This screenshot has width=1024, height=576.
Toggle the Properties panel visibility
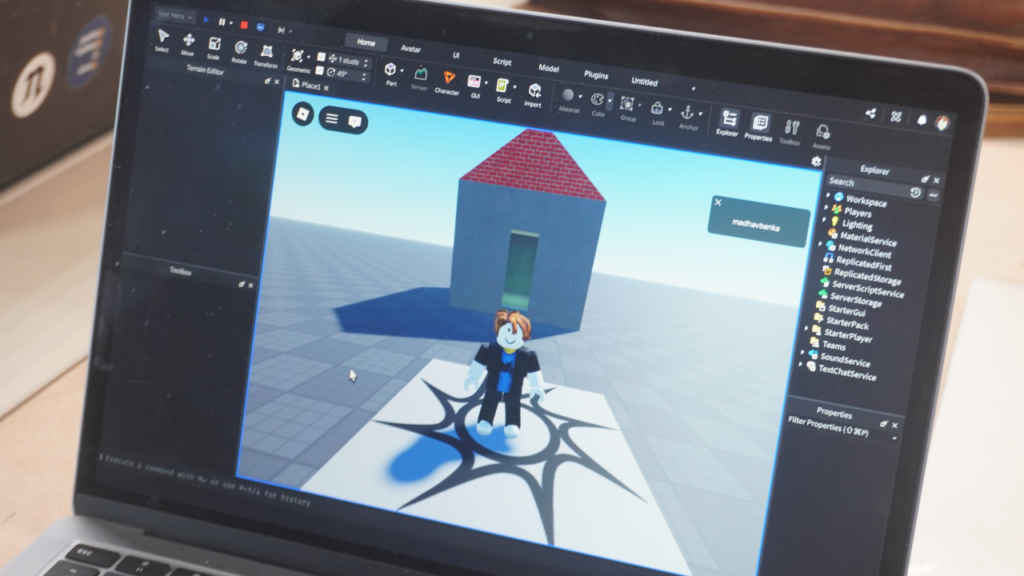tap(759, 123)
